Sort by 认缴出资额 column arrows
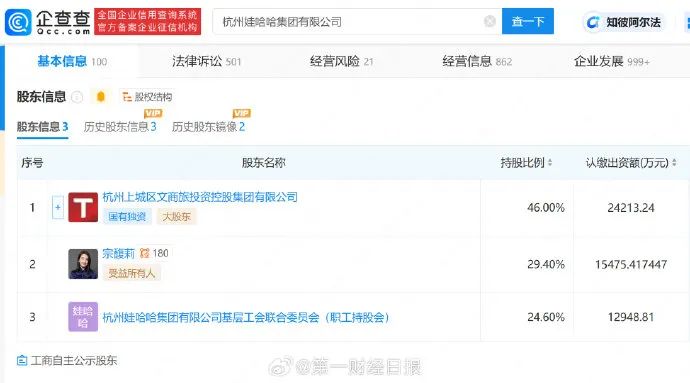The height and width of the screenshot is (383, 690). [x=674, y=163]
